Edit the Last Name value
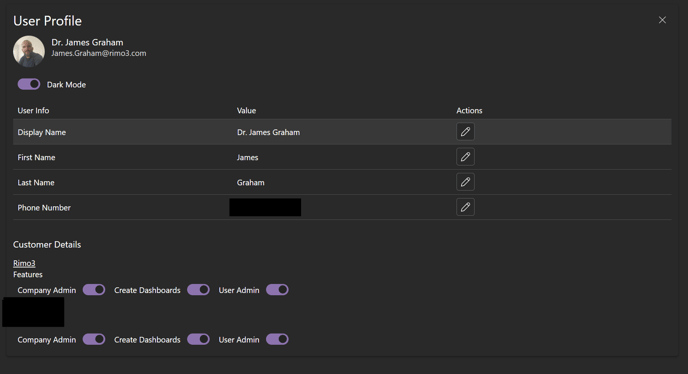 (x=465, y=182)
